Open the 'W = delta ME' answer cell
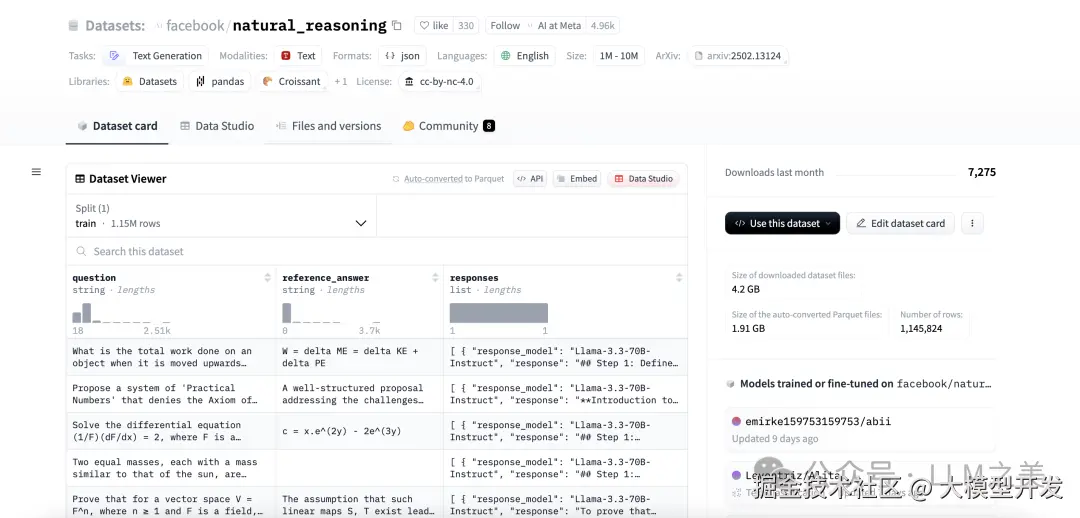This screenshot has width=1080, height=518. click(360, 357)
